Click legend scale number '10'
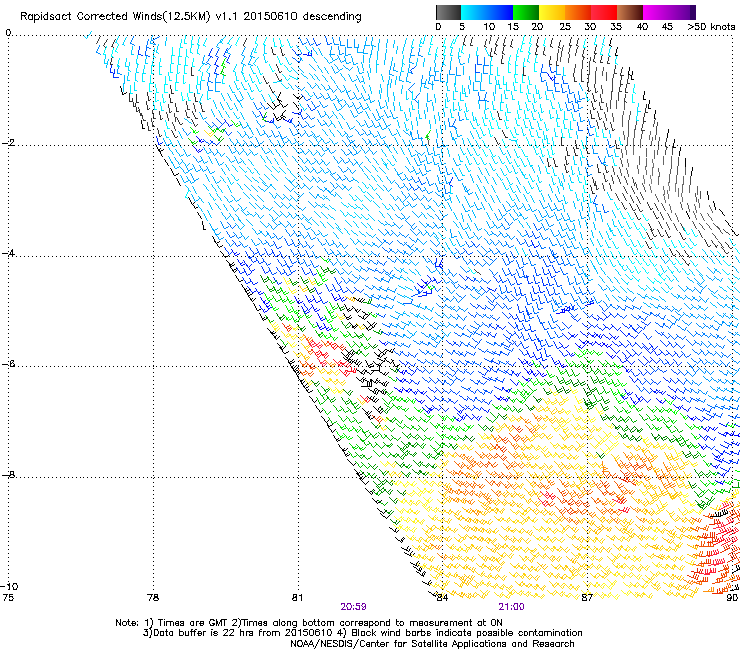 [x=489, y=27]
